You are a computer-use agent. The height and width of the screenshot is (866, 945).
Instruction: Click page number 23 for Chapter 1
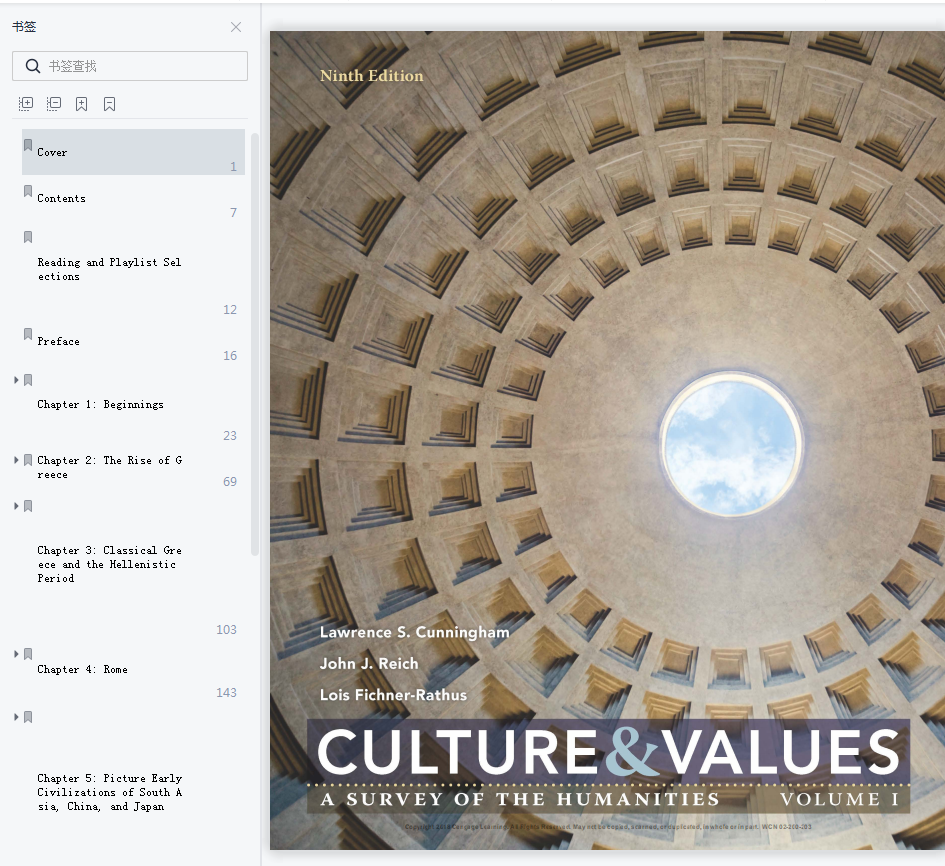tap(230, 435)
